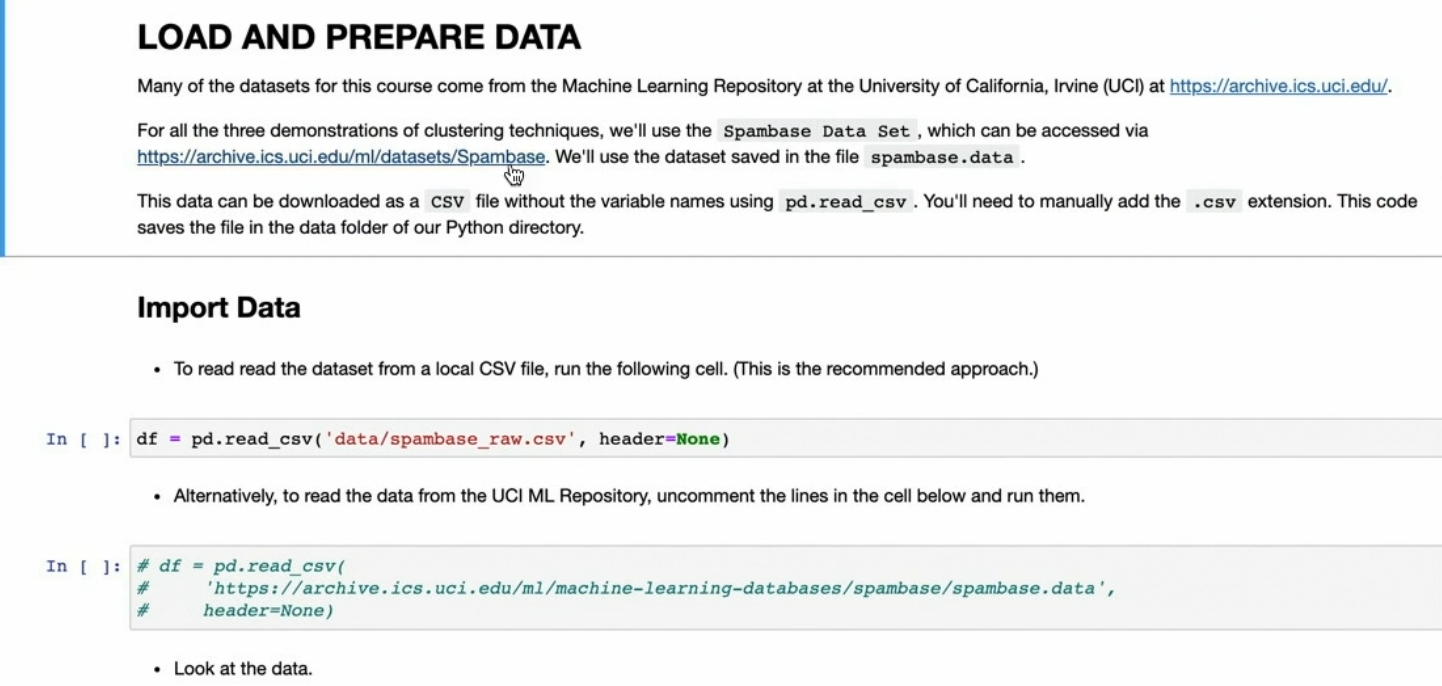Screen dimensions: 1442x686
Task: Click the 'pd.read_csv' inline code in paragraph
Action: (x=845, y=202)
